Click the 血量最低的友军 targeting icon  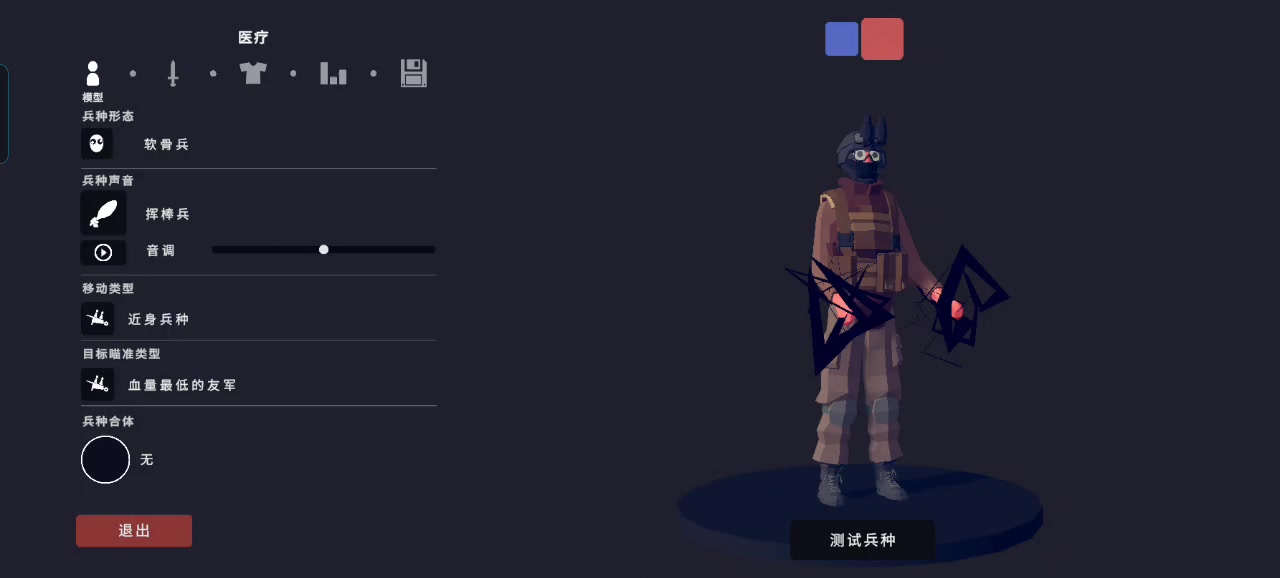(98, 384)
